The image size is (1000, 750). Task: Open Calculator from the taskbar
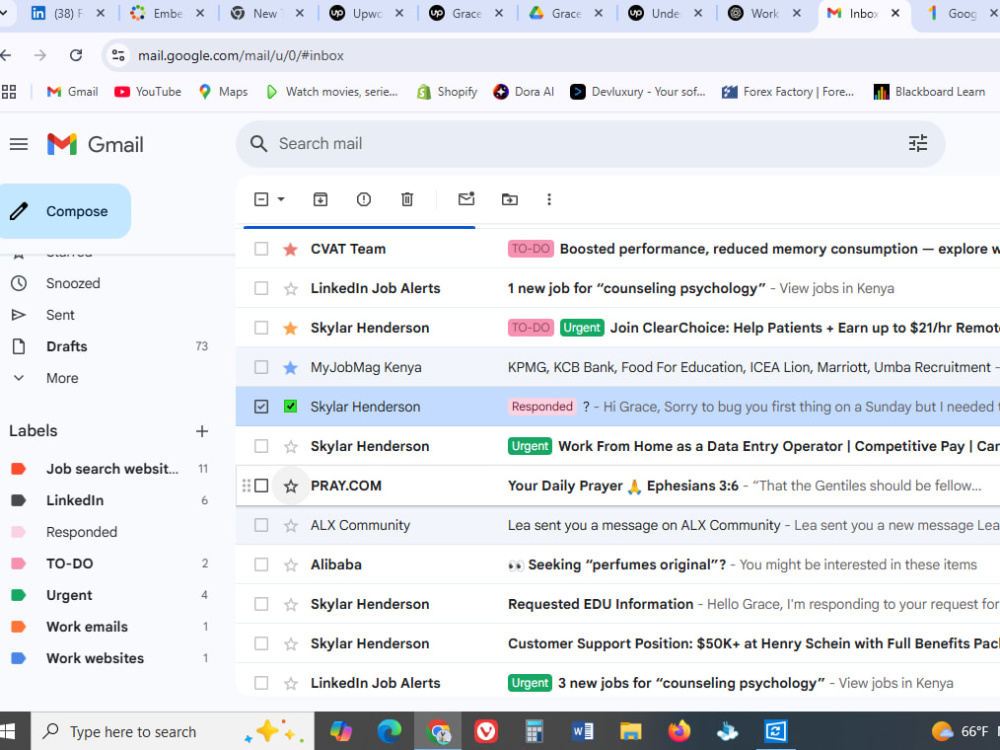tap(534, 732)
